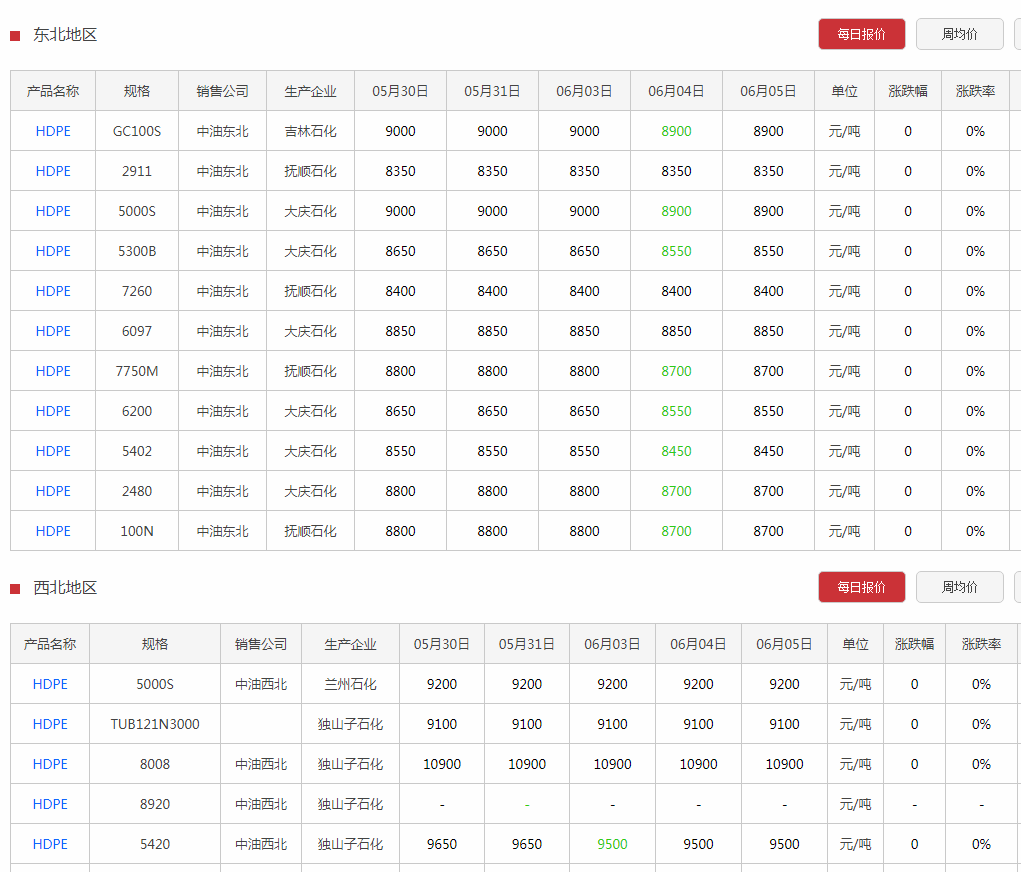Switch to 周均价 tab for 东北地区
This screenshot has height=872, width=1021.
[x=959, y=34]
